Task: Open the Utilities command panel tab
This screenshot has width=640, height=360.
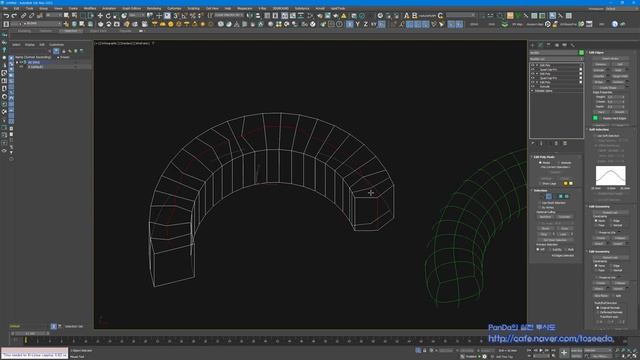Action: (x=573, y=45)
